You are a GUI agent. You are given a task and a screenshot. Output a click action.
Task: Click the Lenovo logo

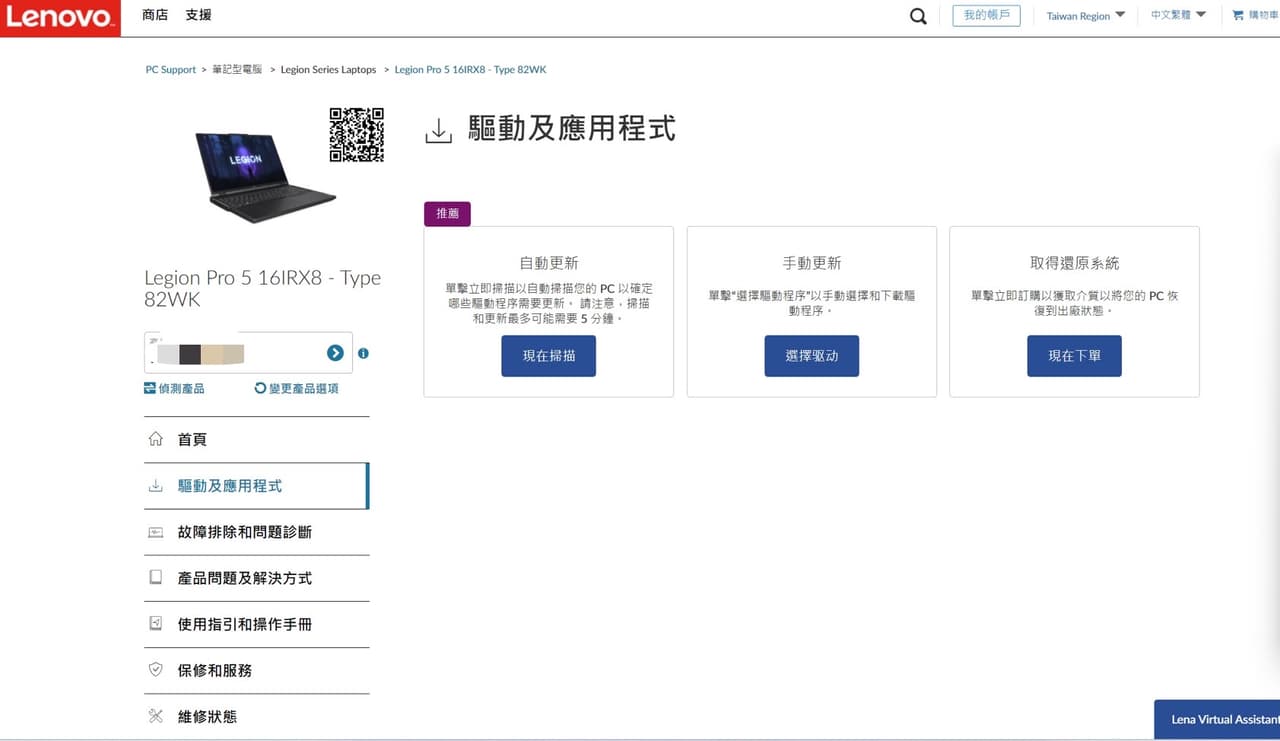[x=60, y=18]
